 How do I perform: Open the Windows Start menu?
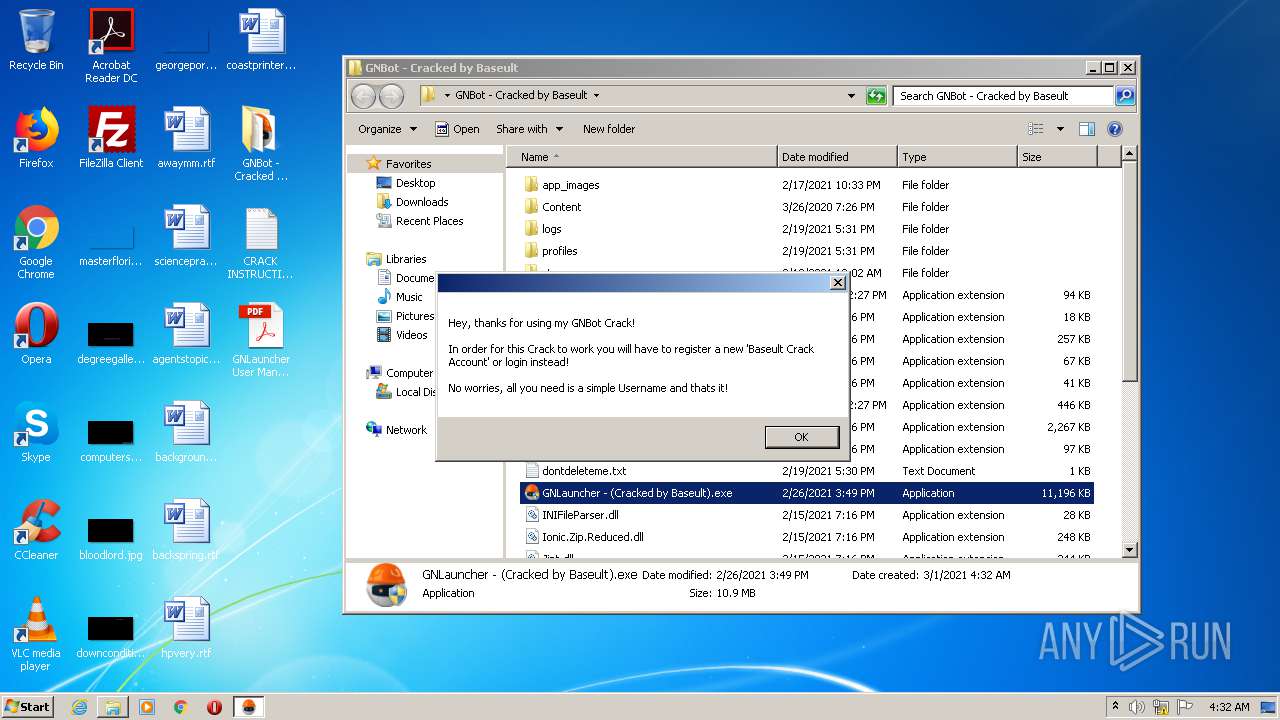coord(27,706)
